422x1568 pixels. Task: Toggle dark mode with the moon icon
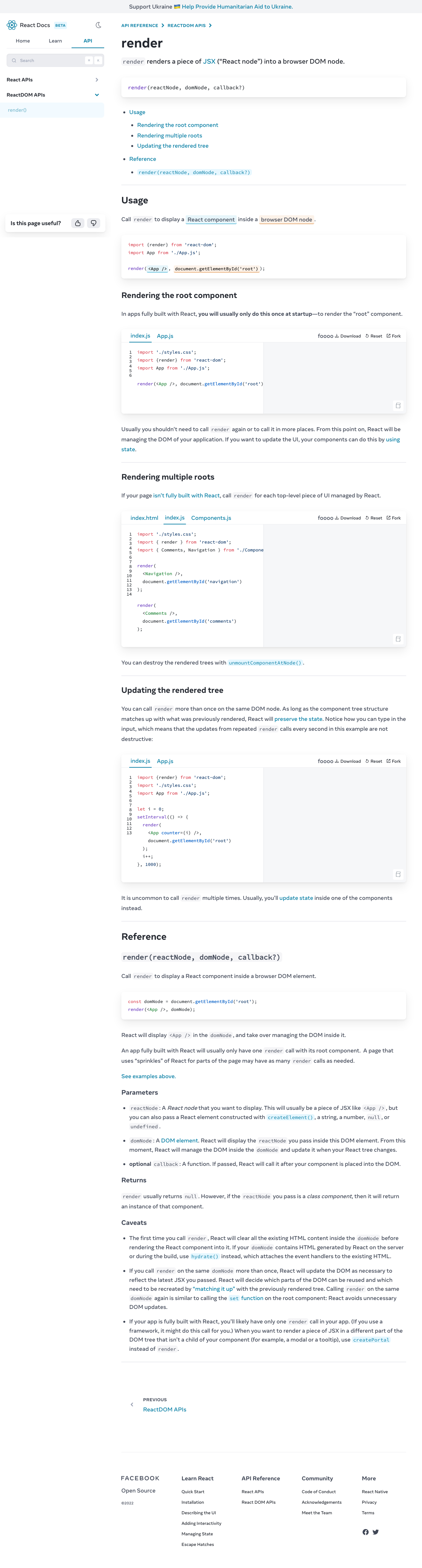(98, 25)
